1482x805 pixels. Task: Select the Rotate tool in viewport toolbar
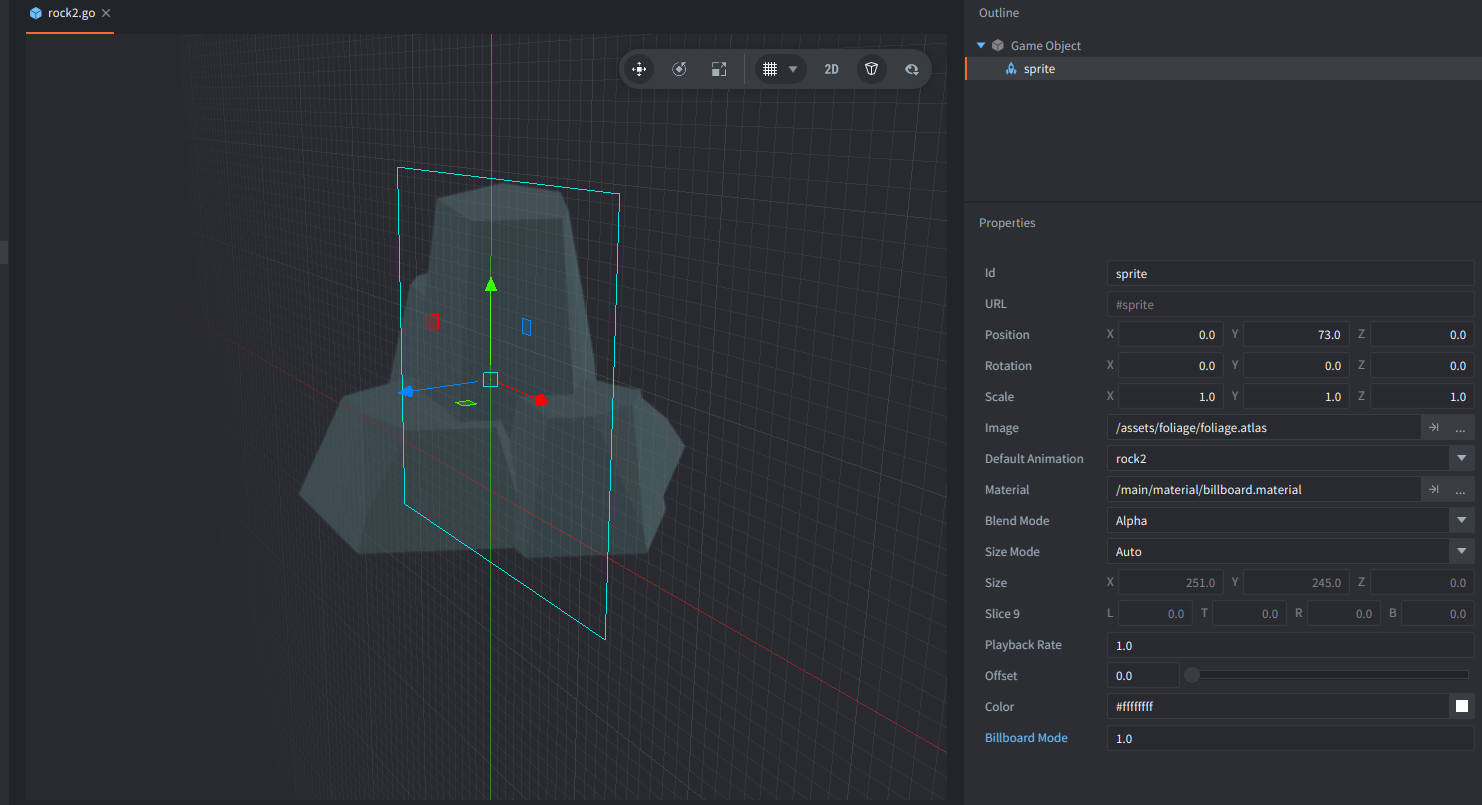click(679, 69)
